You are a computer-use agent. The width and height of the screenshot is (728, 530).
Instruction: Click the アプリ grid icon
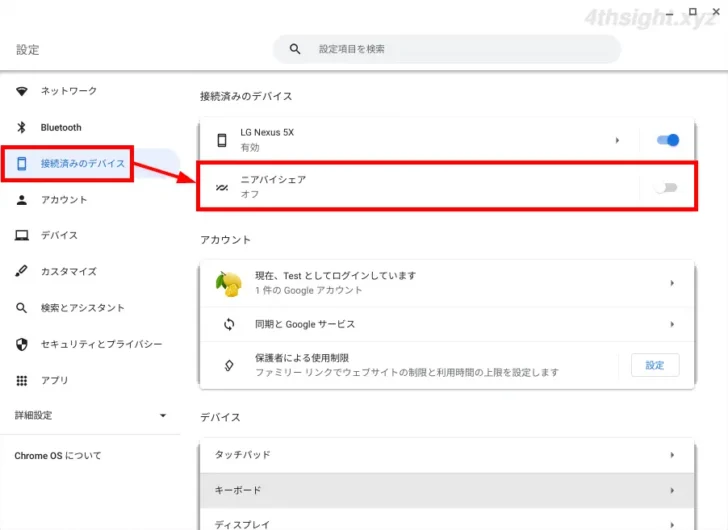click(21, 381)
